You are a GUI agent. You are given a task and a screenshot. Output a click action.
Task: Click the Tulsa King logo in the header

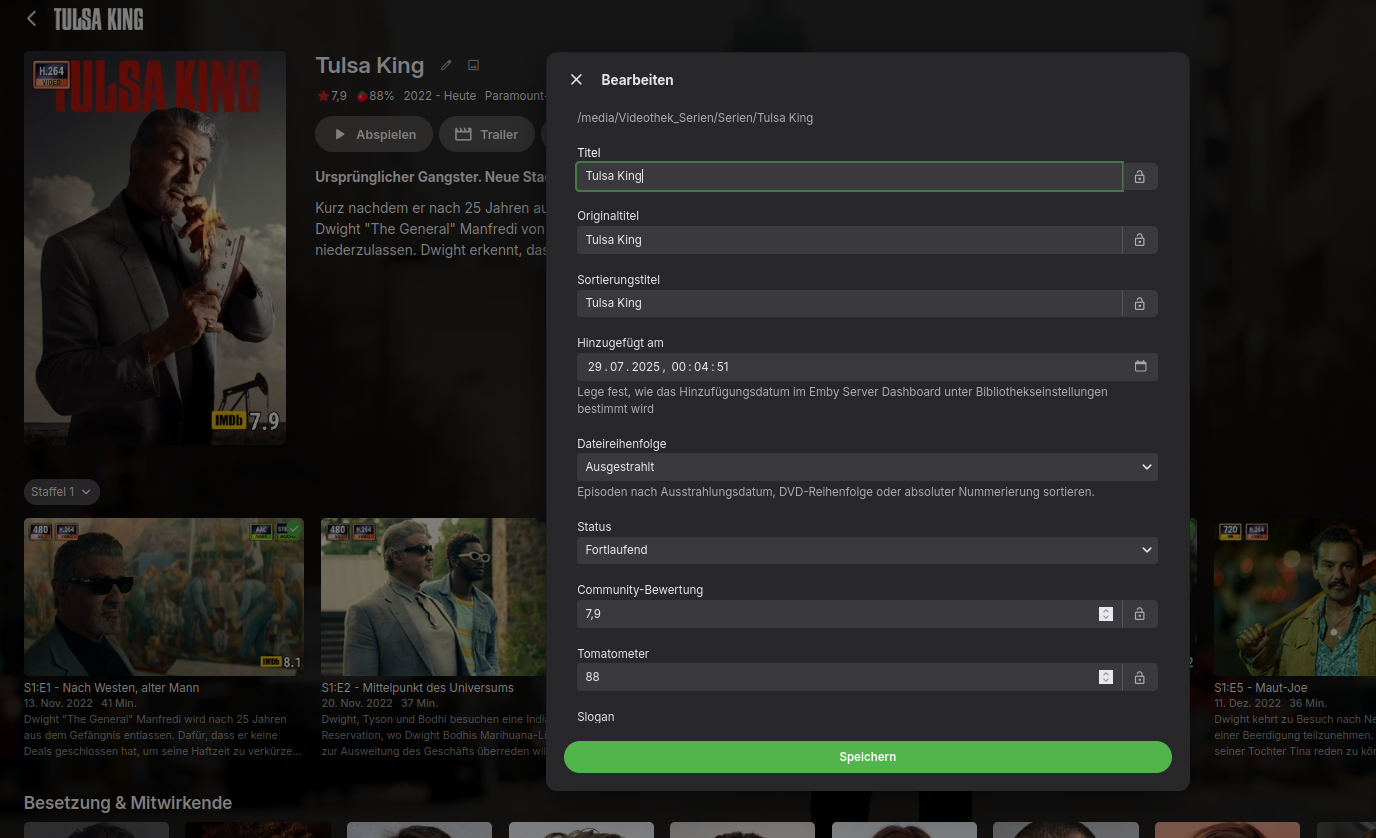(98, 19)
